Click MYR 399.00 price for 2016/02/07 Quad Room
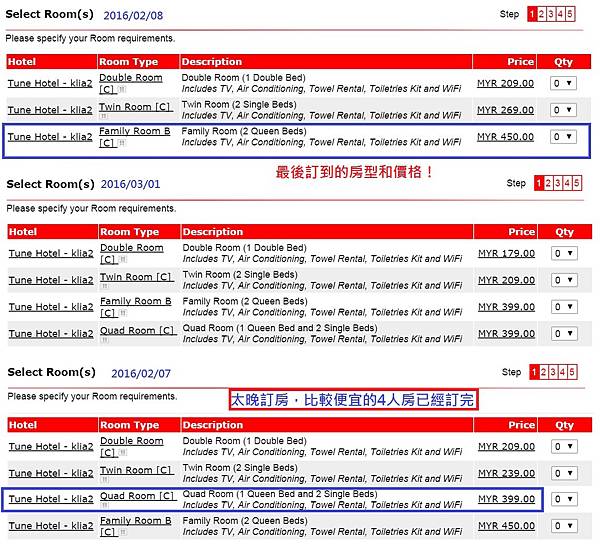The height and width of the screenshot is (547, 600). coord(507,499)
